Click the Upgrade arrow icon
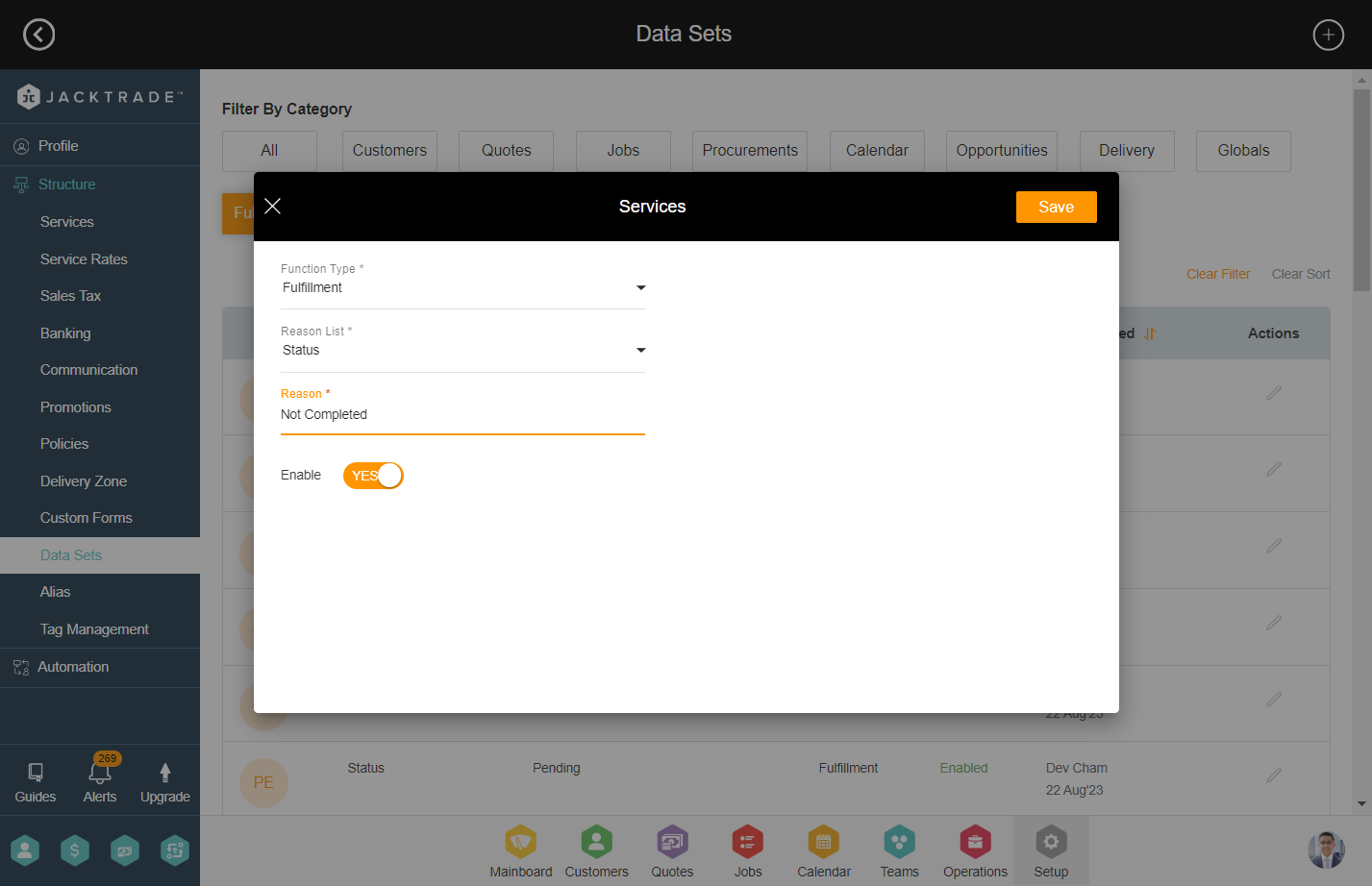Viewport: 1372px width, 886px height. [x=165, y=773]
